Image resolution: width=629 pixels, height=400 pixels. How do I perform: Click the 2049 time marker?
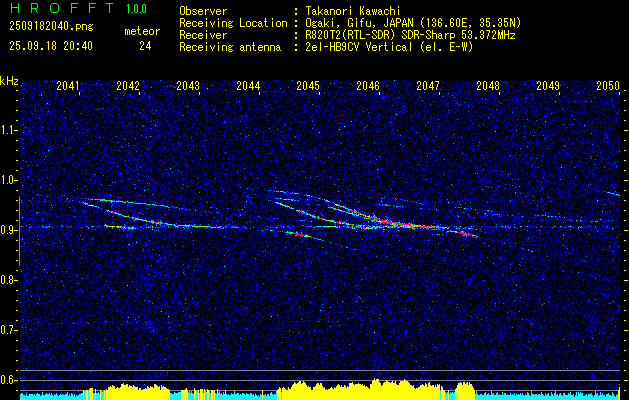(x=548, y=86)
